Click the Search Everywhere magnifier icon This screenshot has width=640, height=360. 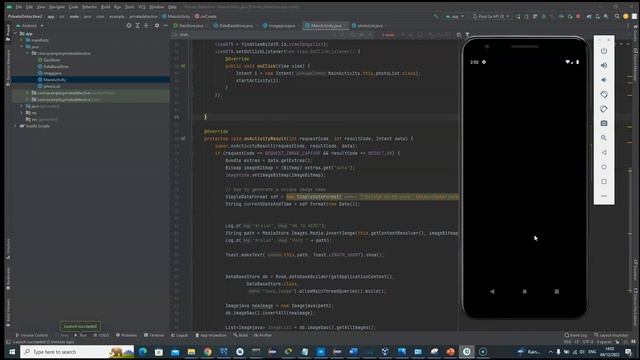(617, 16)
